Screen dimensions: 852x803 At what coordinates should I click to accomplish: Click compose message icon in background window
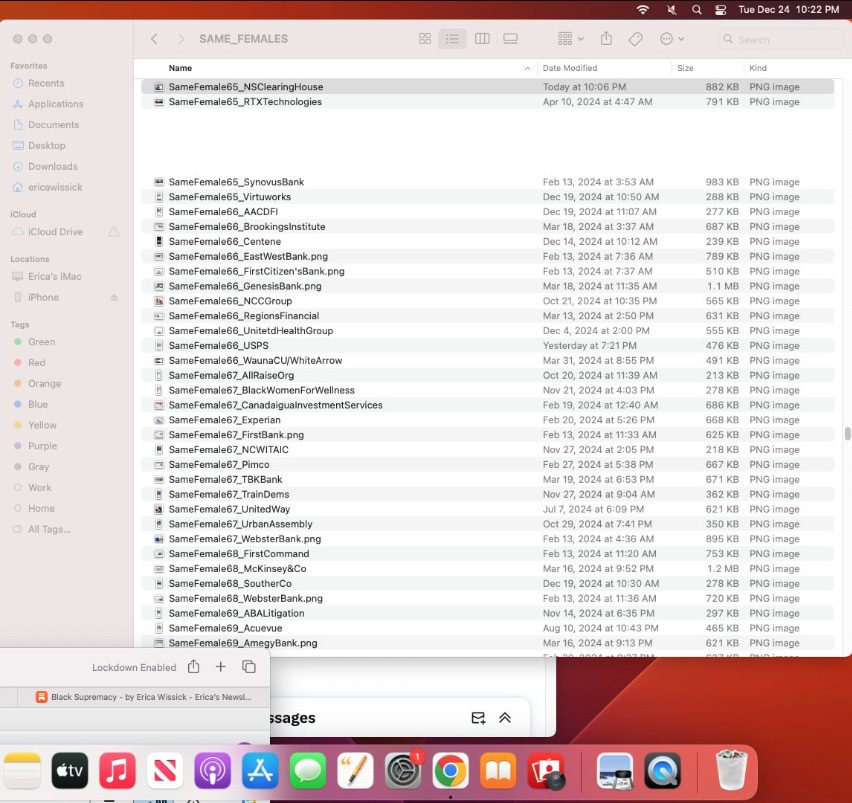(478, 718)
